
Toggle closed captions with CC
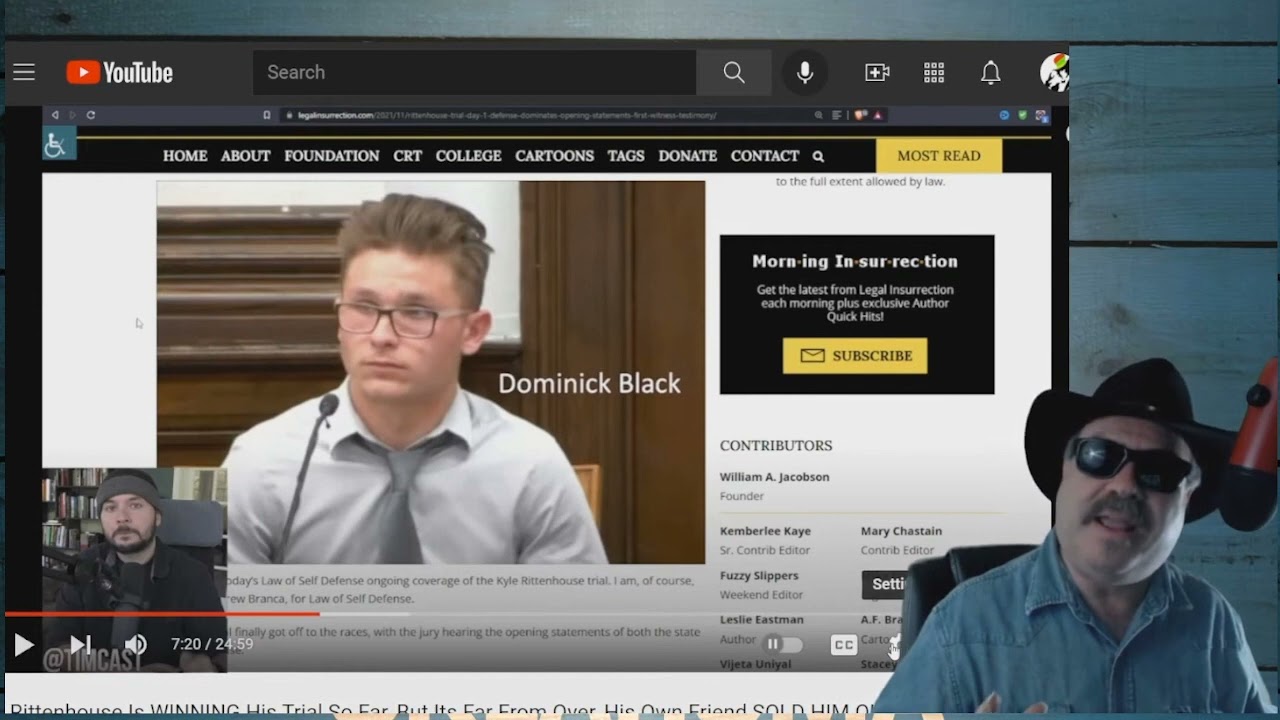(x=844, y=645)
